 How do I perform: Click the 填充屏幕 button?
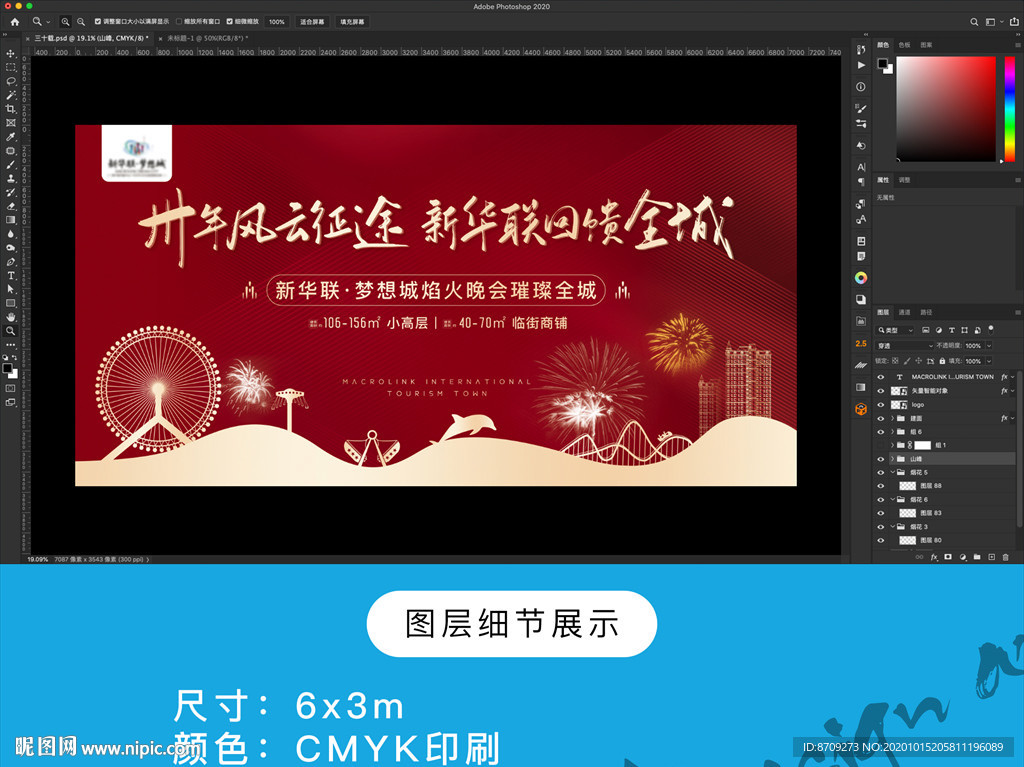pos(352,22)
